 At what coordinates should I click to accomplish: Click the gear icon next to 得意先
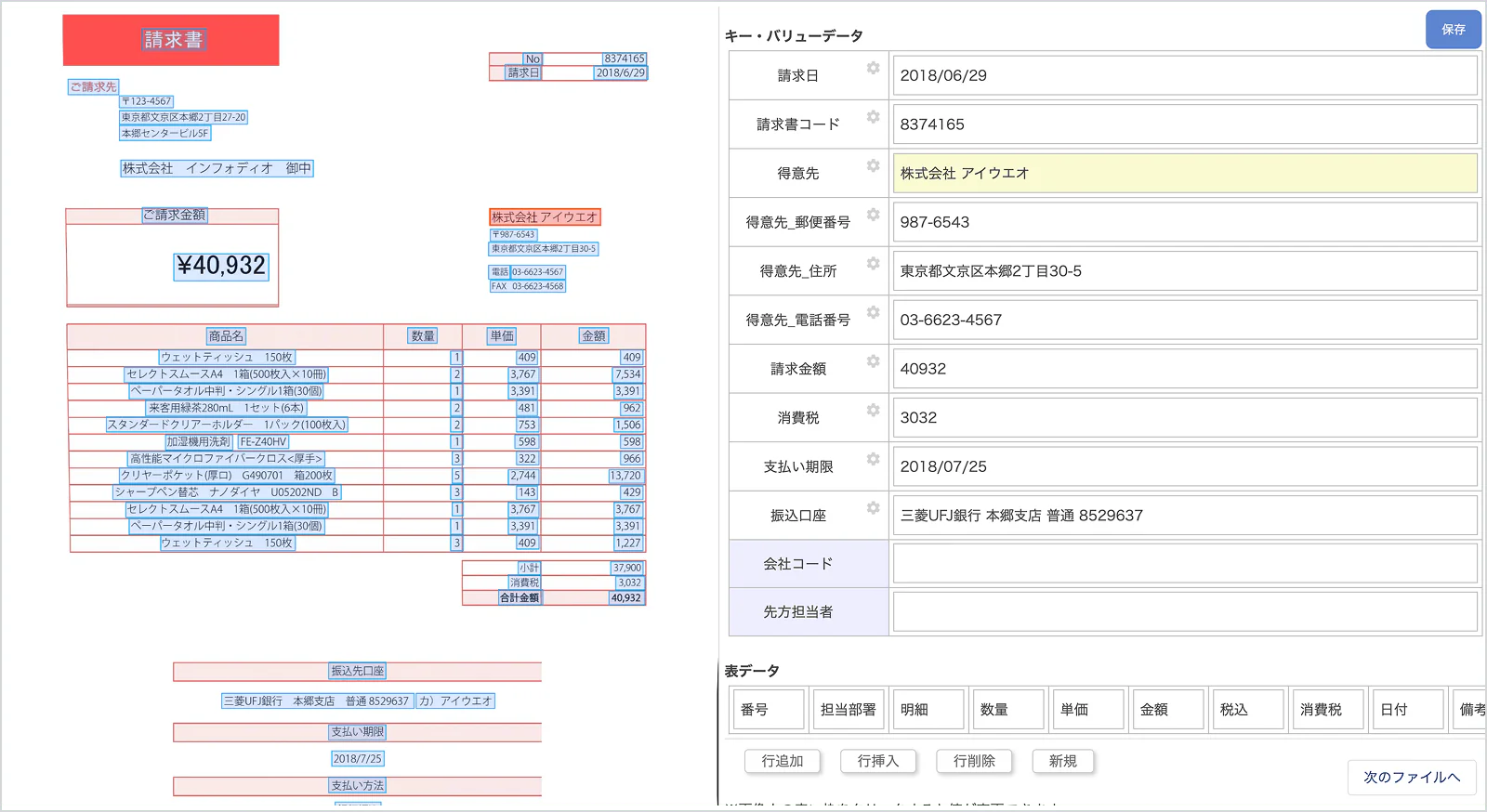click(x=873, y=165)
